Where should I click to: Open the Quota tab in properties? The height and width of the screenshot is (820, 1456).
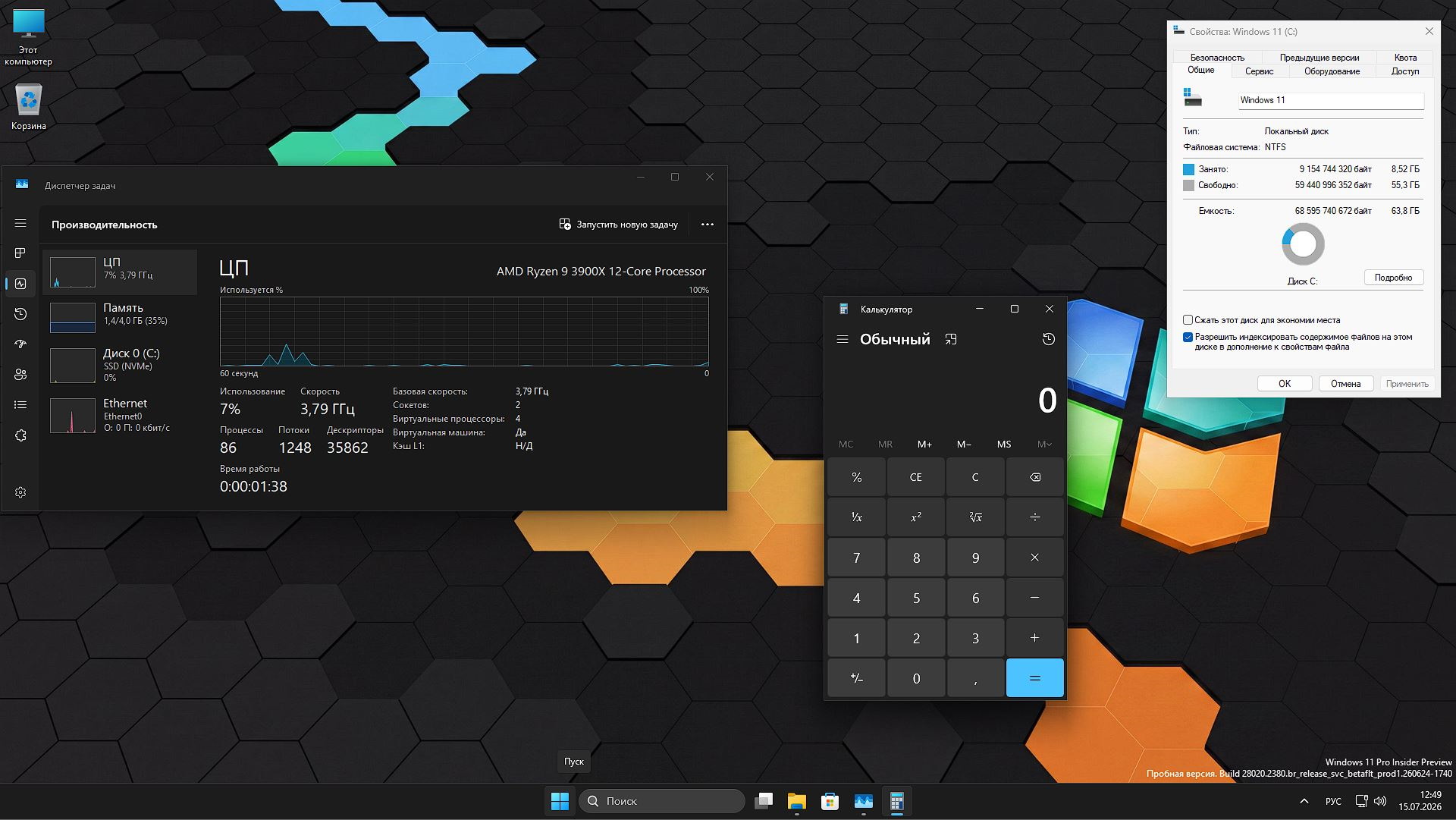click(x=1404, y=58)
